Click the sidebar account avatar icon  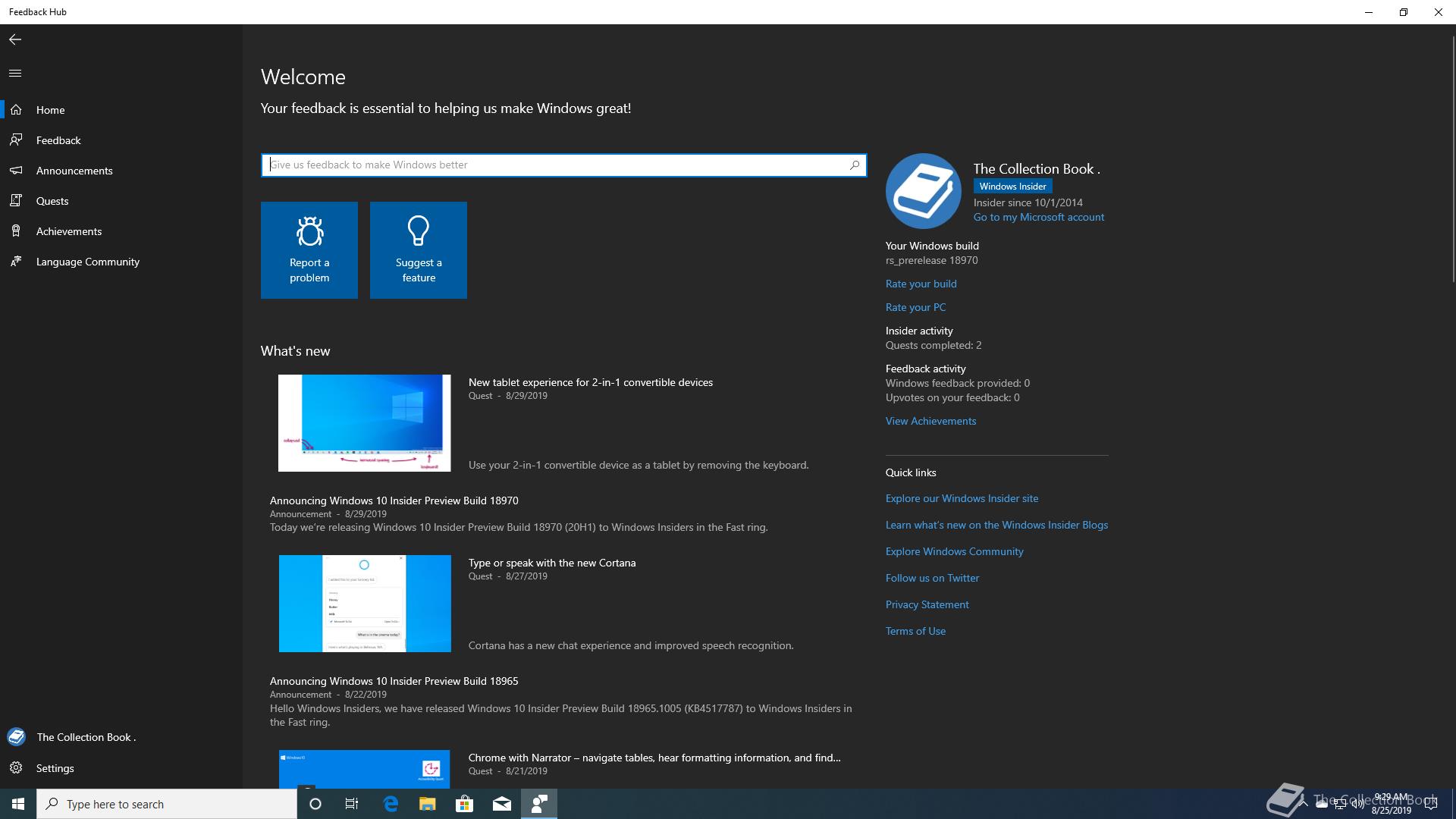[16, 737]
